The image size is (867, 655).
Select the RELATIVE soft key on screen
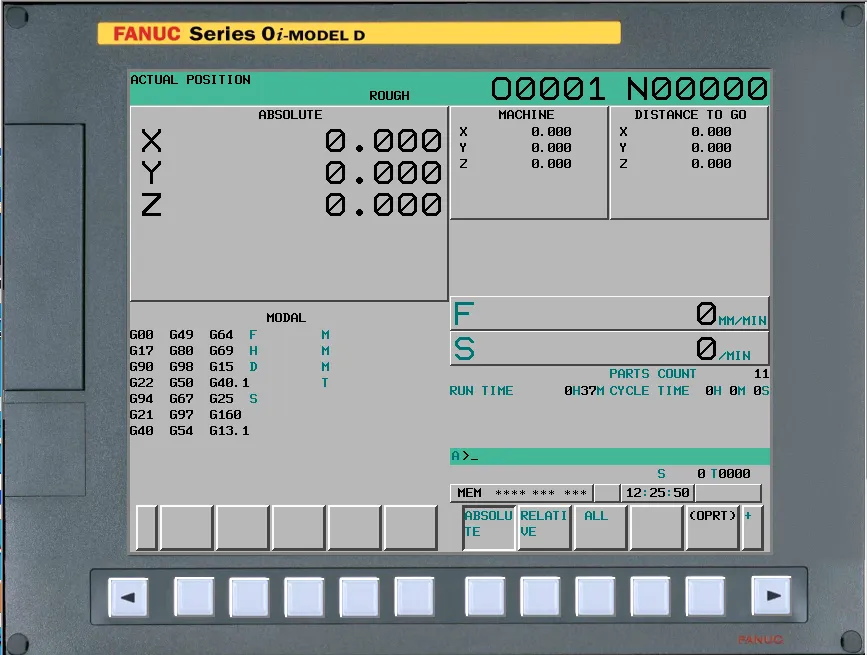544,528
